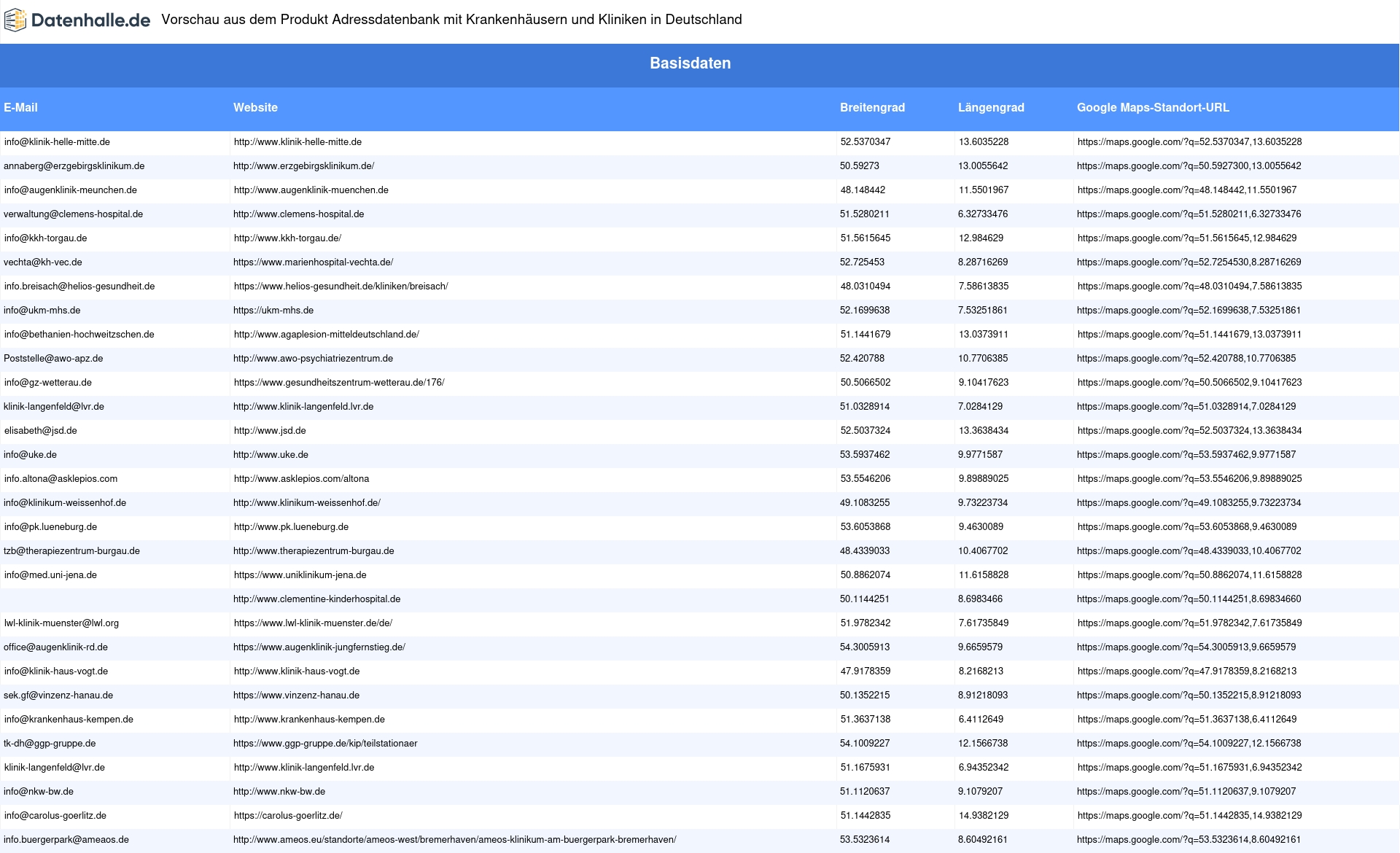Open the marienhospital-vechta.de website
Image resolution: width=1400 pixels, height=853 pixels.
[313, 262]
